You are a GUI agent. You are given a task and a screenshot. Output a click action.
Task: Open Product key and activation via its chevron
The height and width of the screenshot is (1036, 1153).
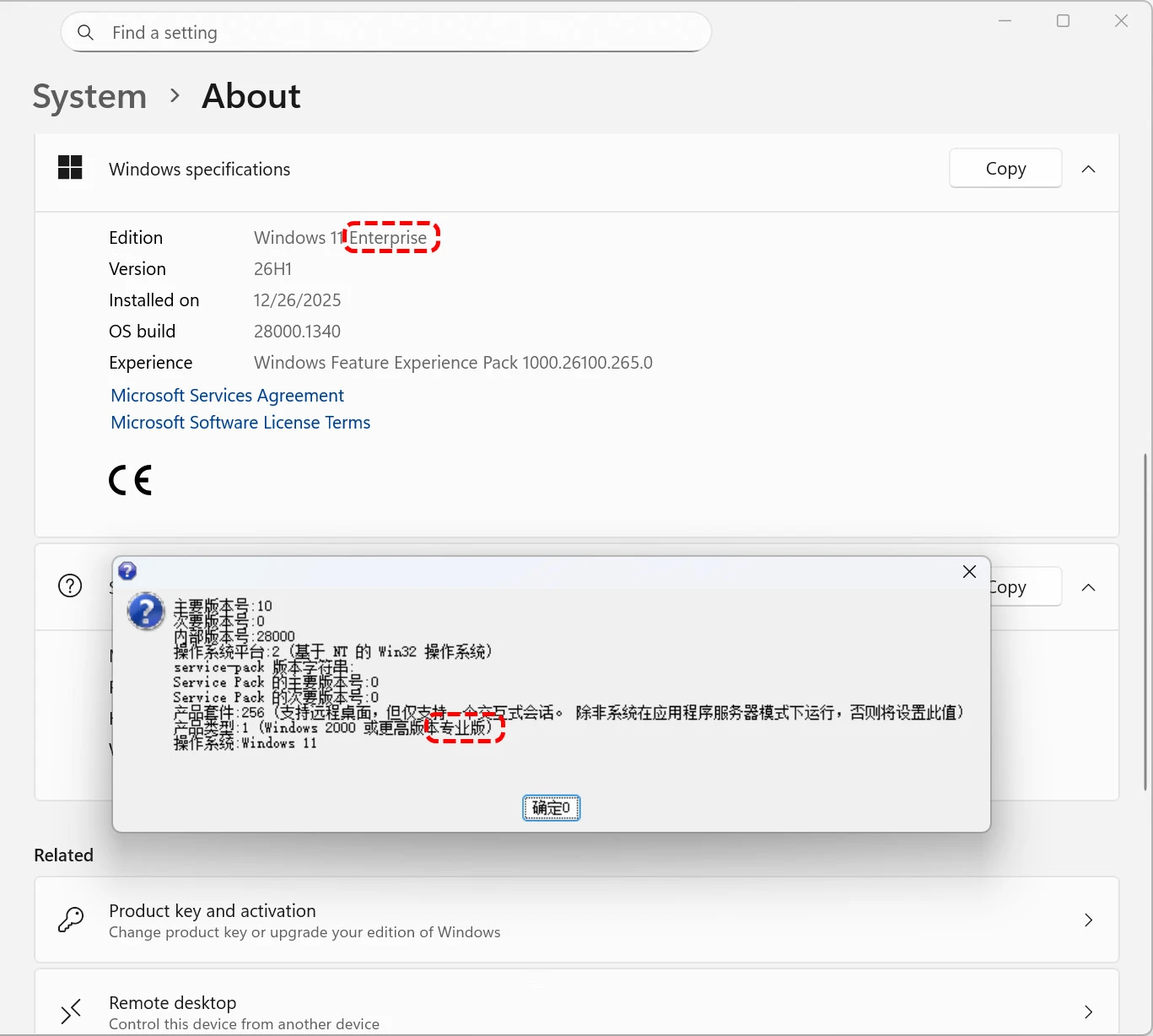click(x=1089, y=920)
